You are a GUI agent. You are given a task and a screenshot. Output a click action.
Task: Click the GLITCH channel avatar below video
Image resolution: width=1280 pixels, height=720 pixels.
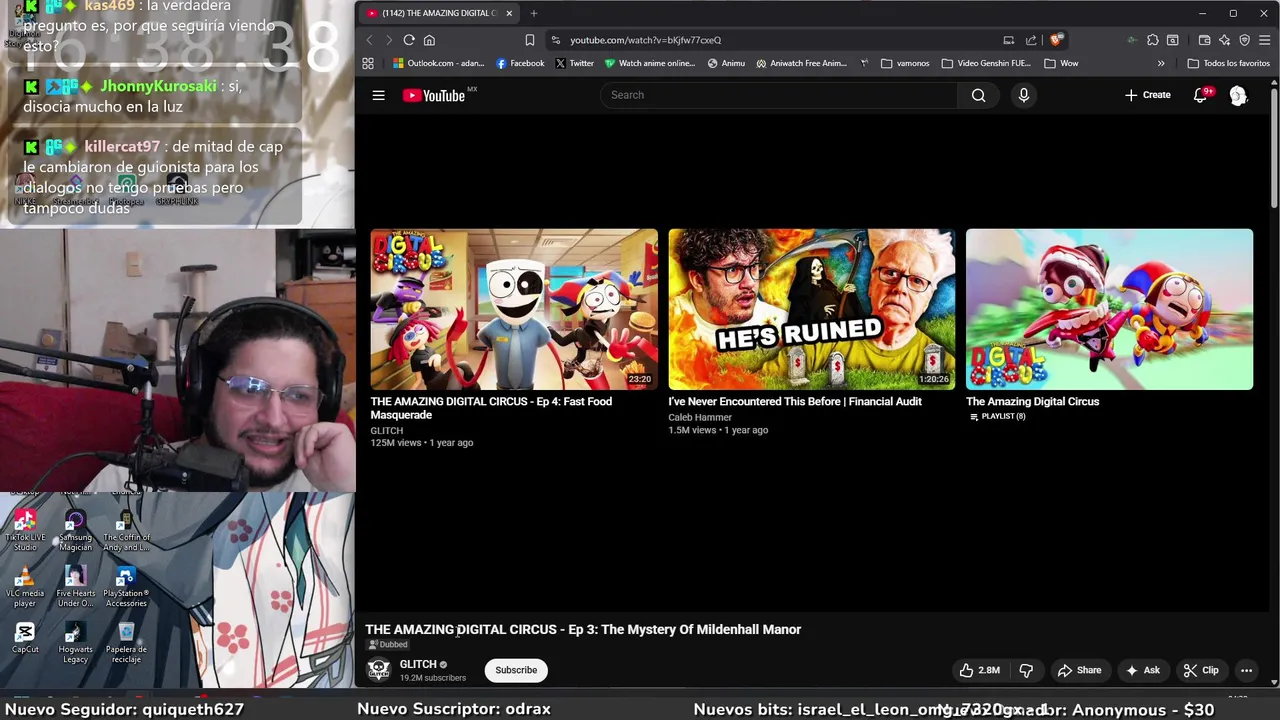point(378,670)
